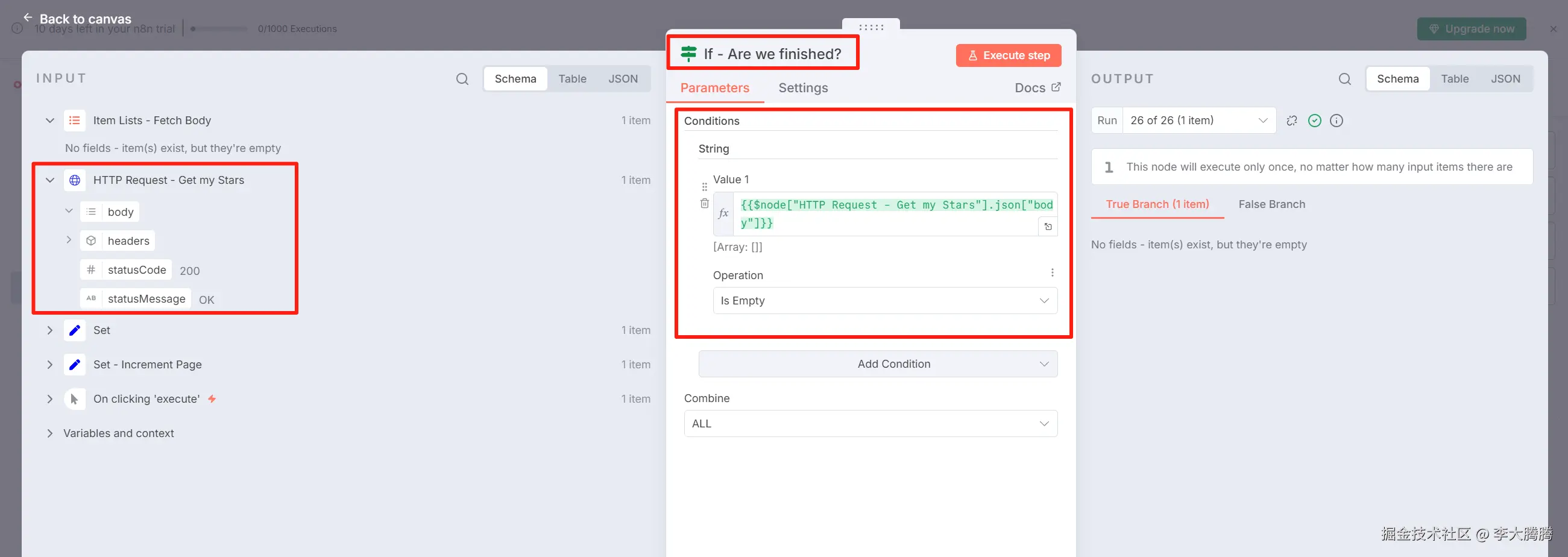Open the expression editor for Value 1
This screenshot has width=1568, height=557.
1048,227
